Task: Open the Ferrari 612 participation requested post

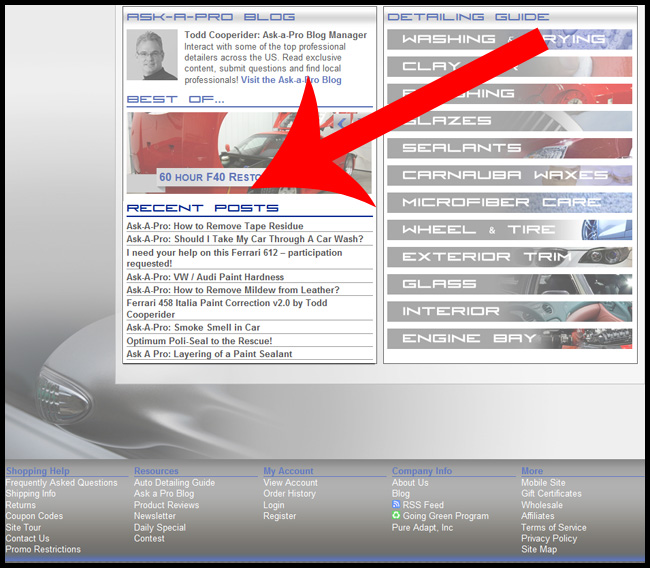Action: [x=234, y=258]
